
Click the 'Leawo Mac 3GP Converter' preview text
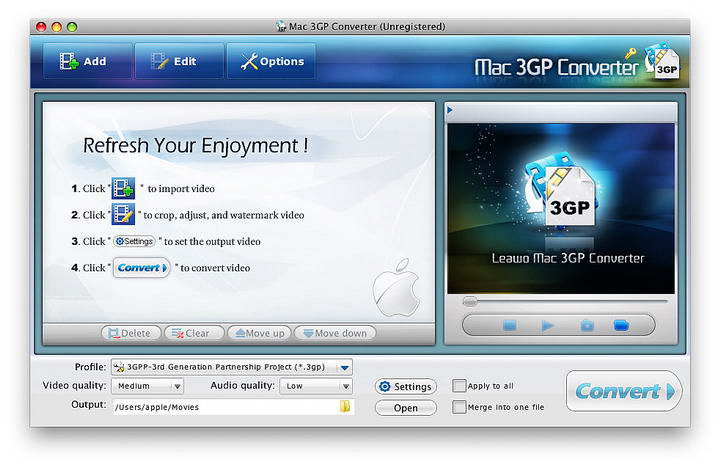568,258
